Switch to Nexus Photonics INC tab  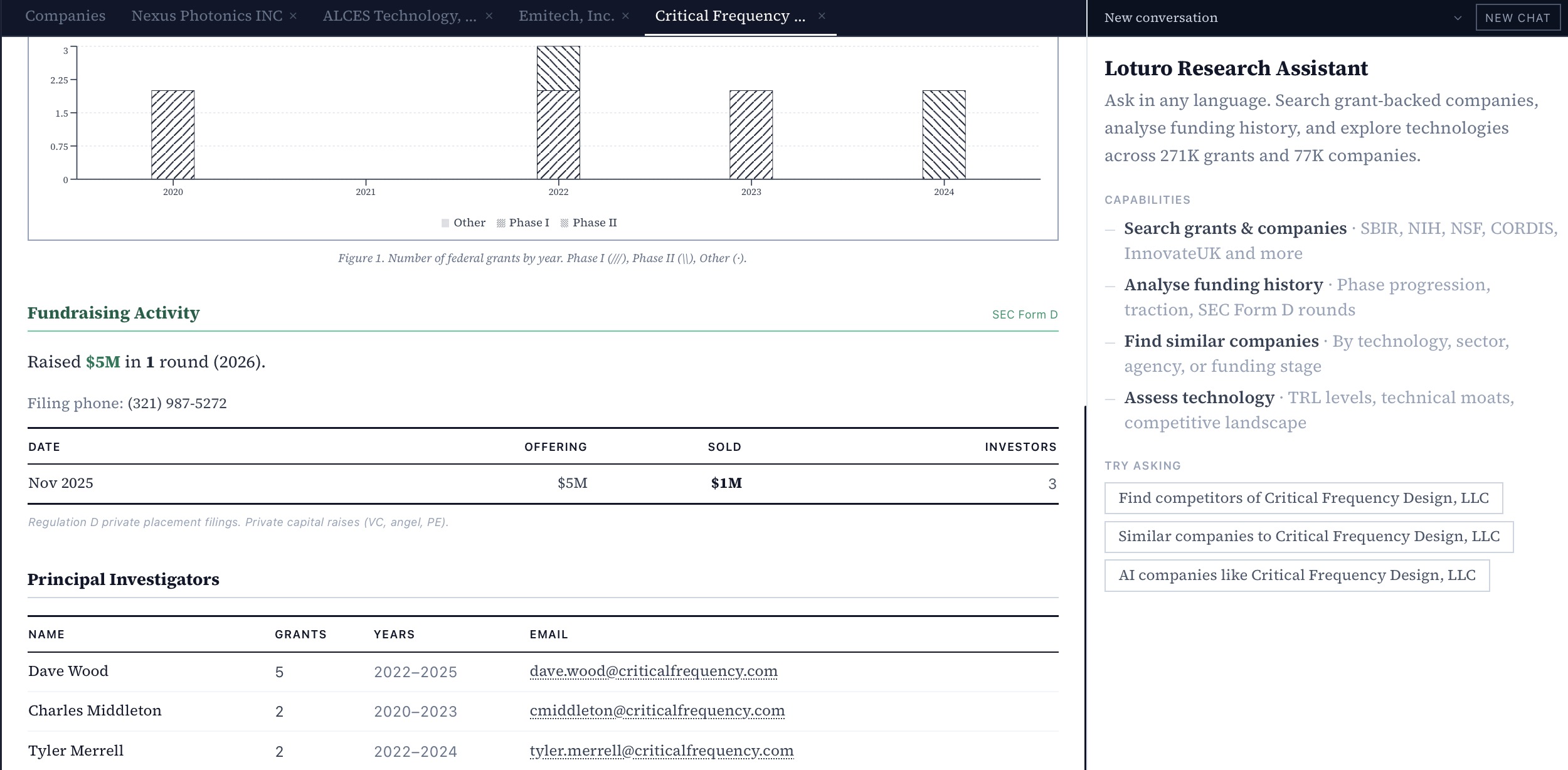click(x=207, y=16)
